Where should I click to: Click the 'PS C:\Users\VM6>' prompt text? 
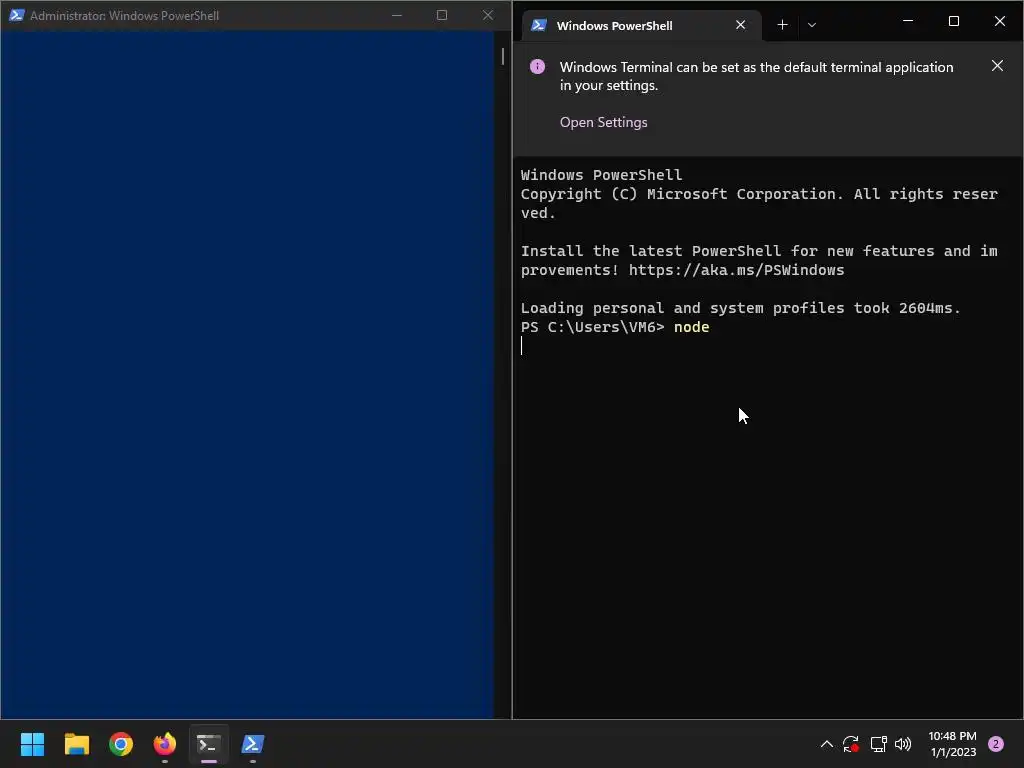(592, 327)
